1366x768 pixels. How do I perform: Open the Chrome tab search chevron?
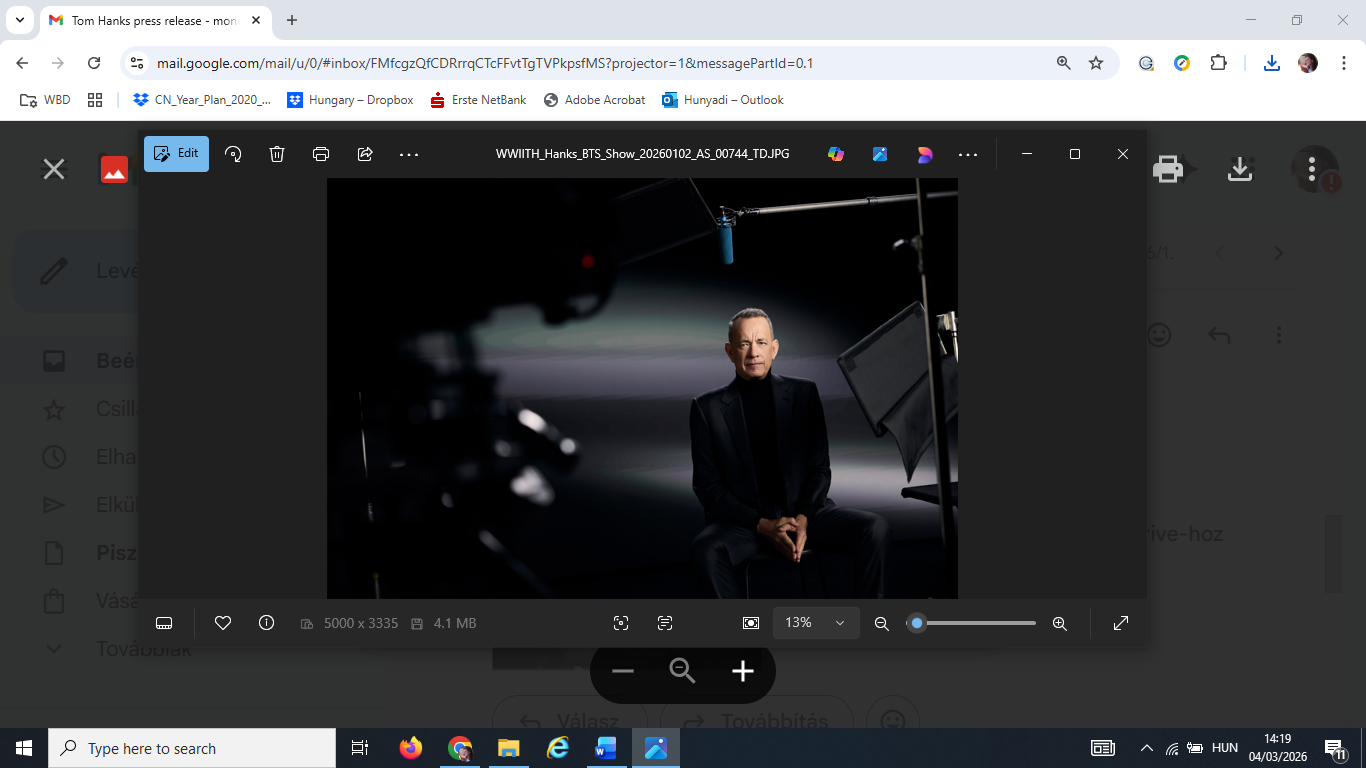tap(20, 20)
